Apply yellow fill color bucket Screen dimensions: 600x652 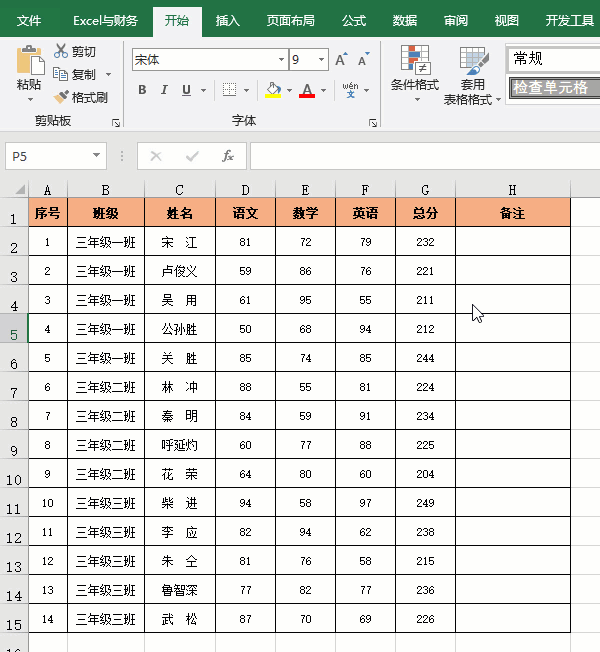click(273, 90)
